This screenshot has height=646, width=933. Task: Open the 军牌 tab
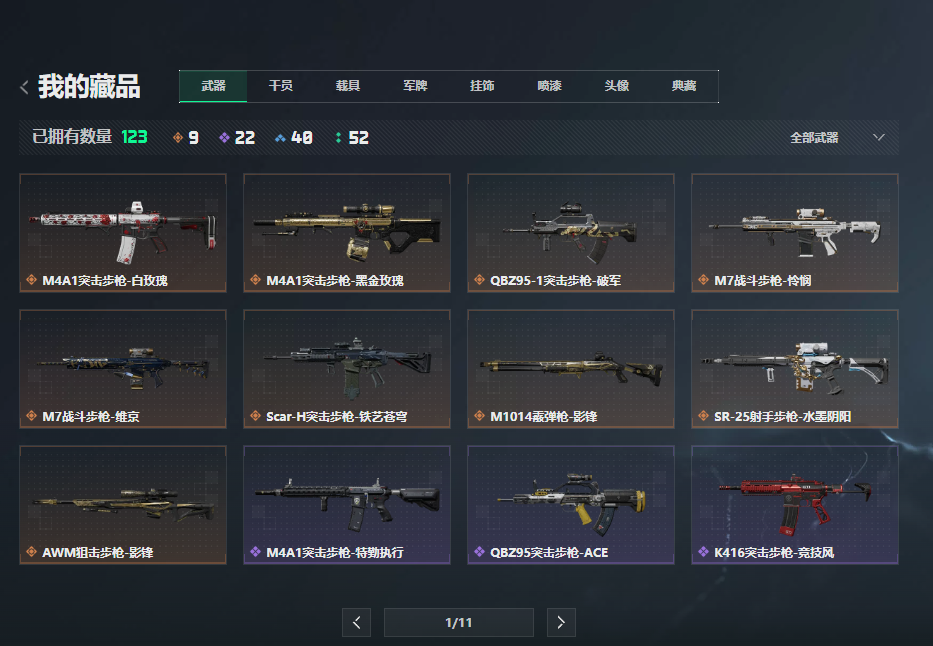coord(415,86)
